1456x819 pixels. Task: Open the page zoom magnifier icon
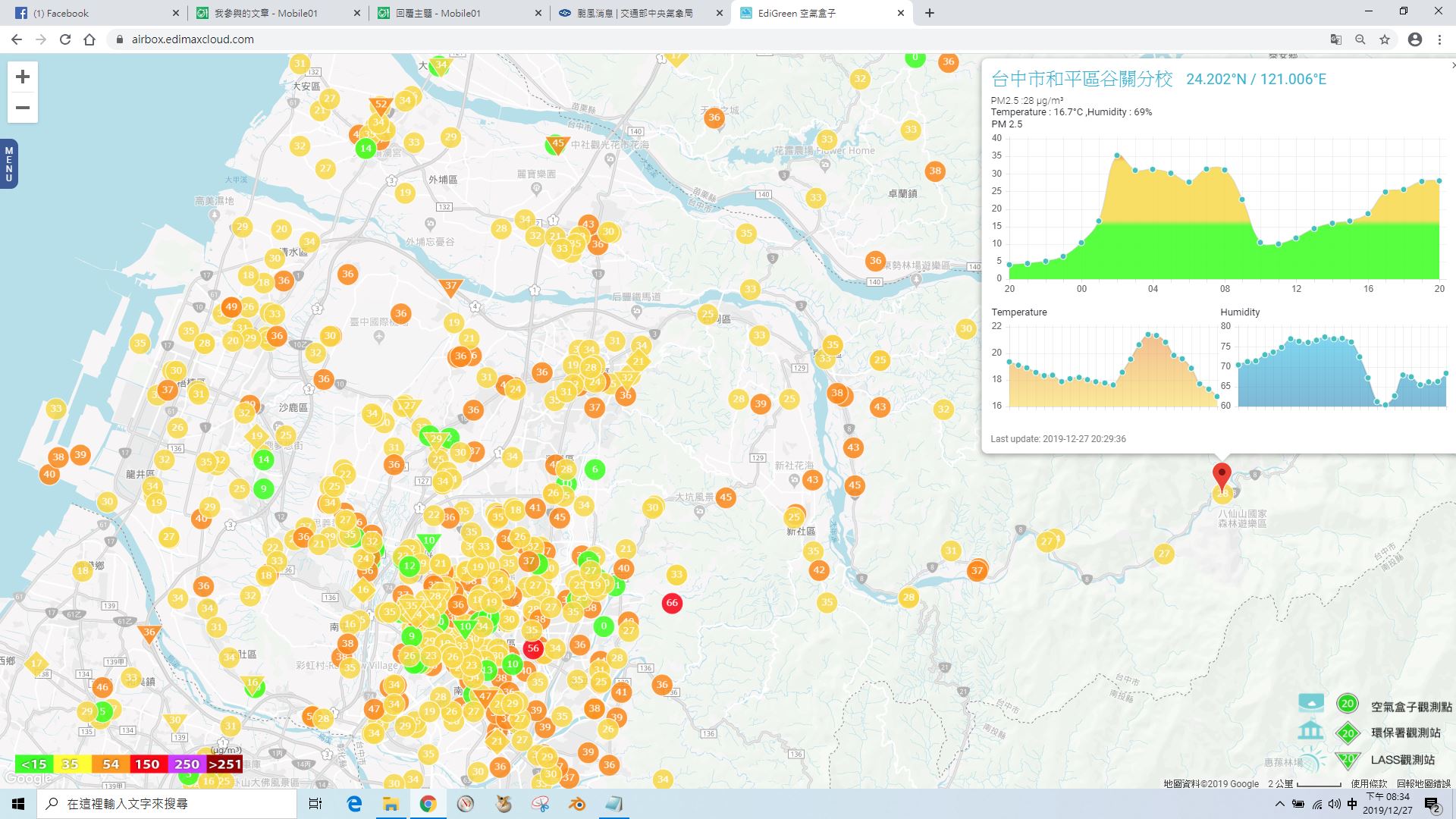[x=1360, y=39]
